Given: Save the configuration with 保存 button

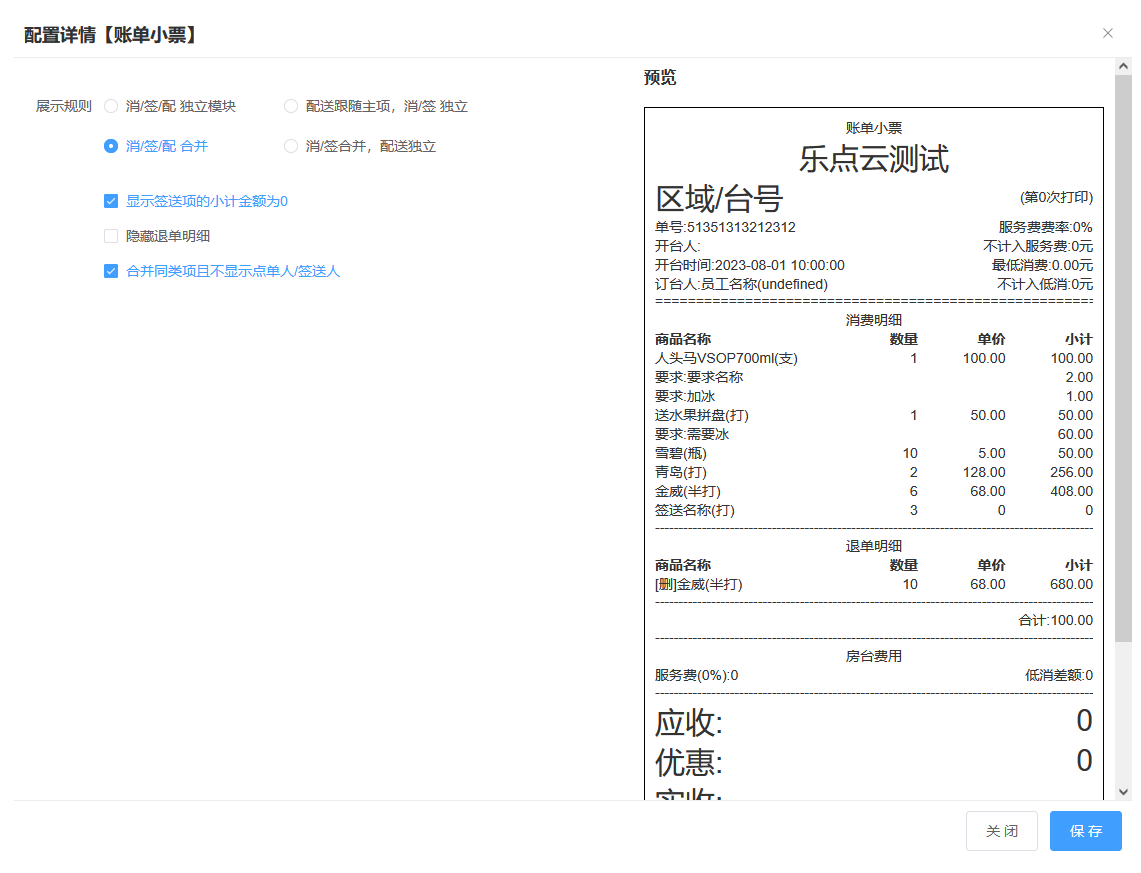Looking at the screenshot, I should (1085, 831).
